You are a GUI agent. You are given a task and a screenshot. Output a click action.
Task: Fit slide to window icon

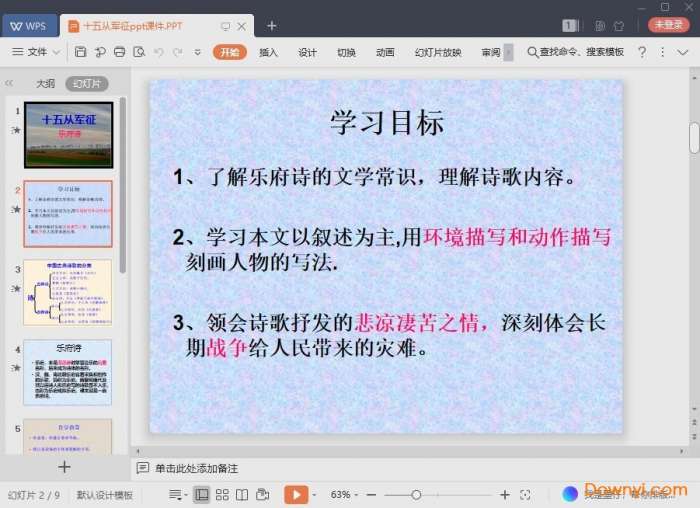point(525,495)
